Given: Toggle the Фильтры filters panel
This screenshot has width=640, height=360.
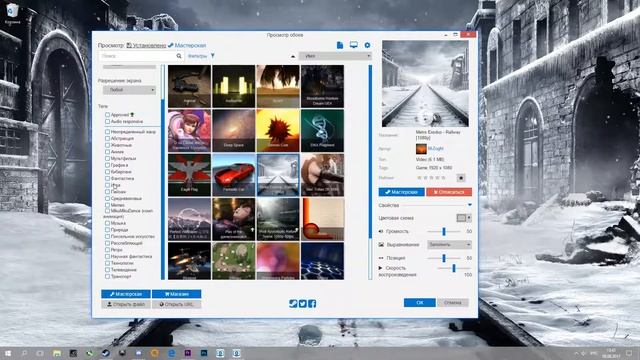Looking at the screenshot, I should coord(198,56).
